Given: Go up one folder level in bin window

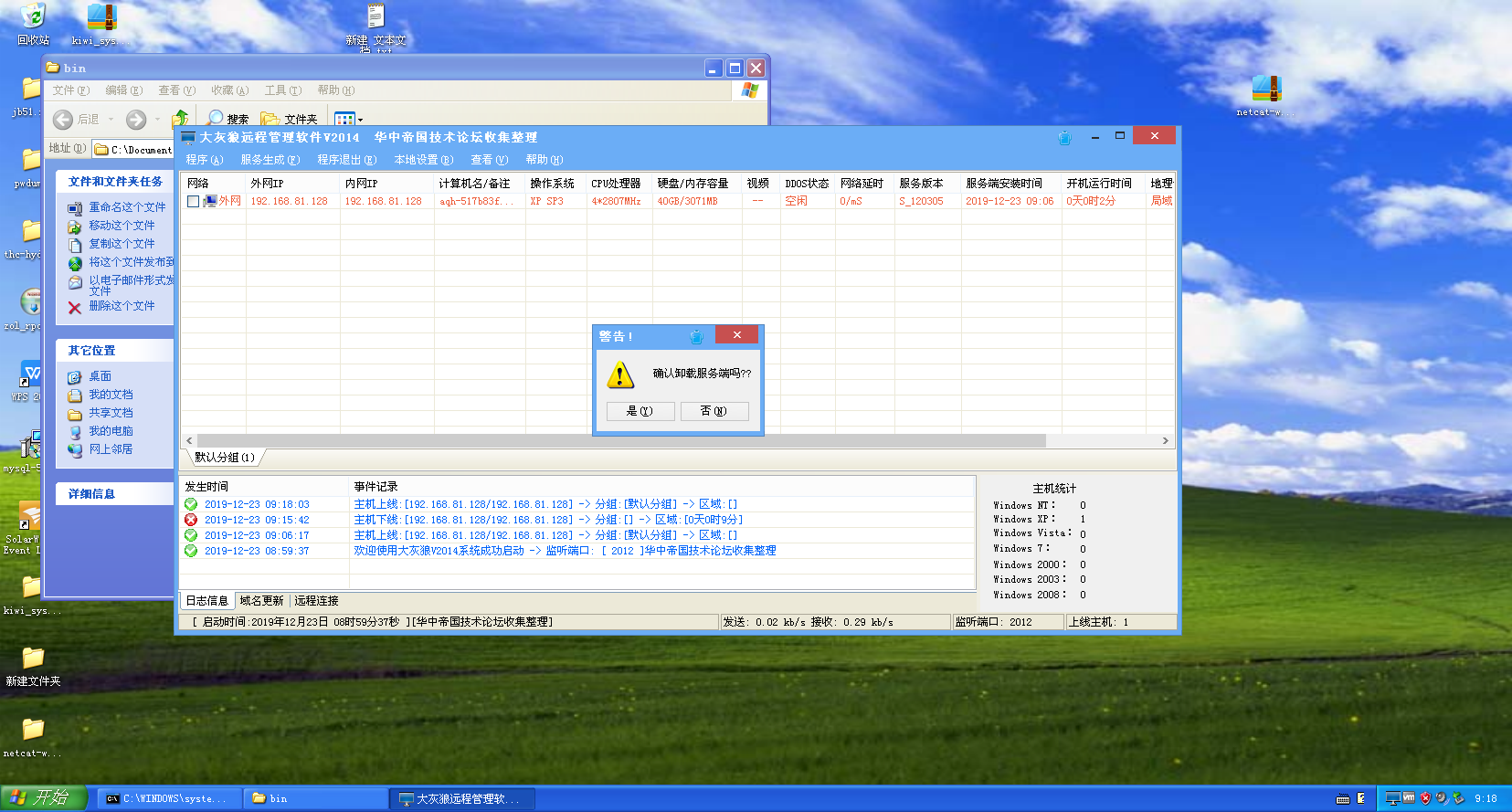Looking at the screenshot, I should [180, 119].
